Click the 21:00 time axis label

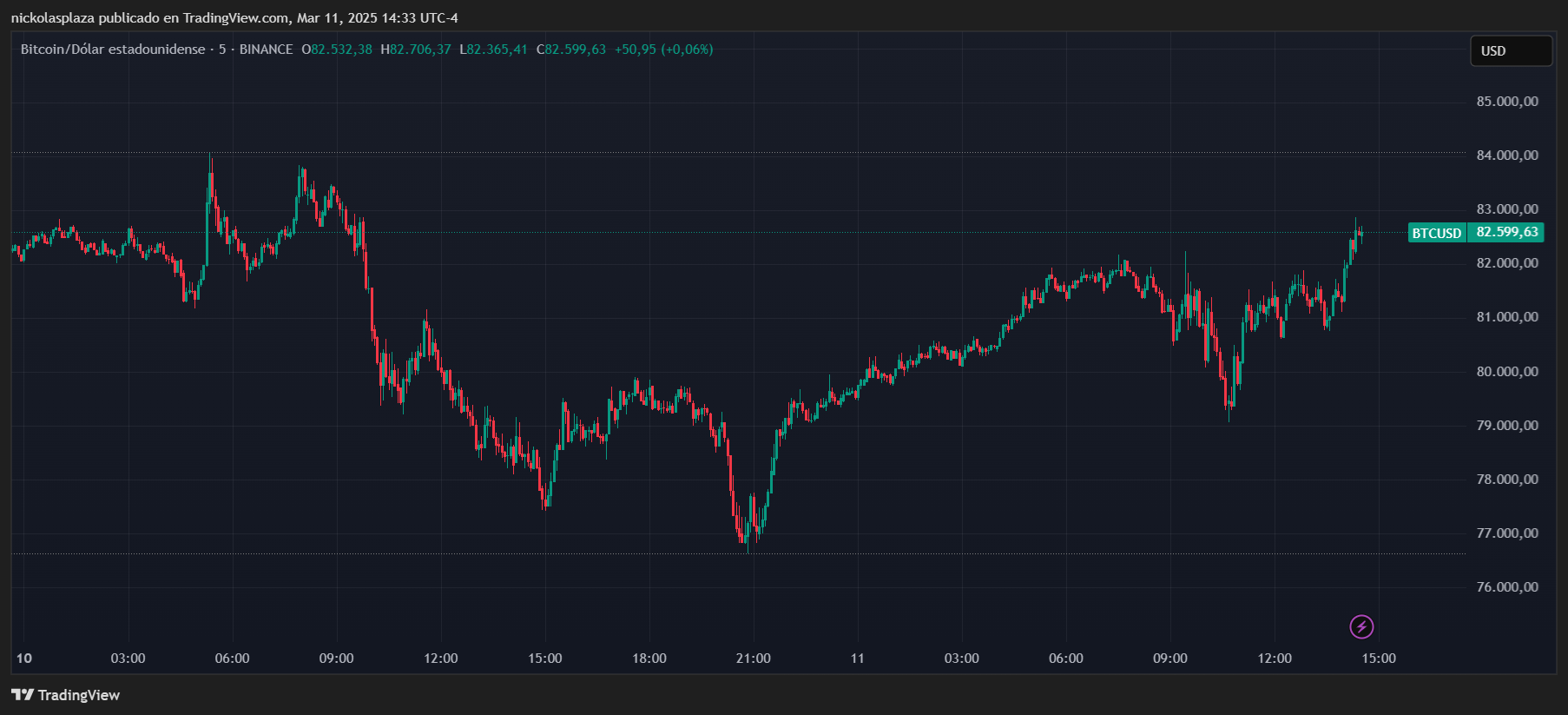tap(754, 659)
